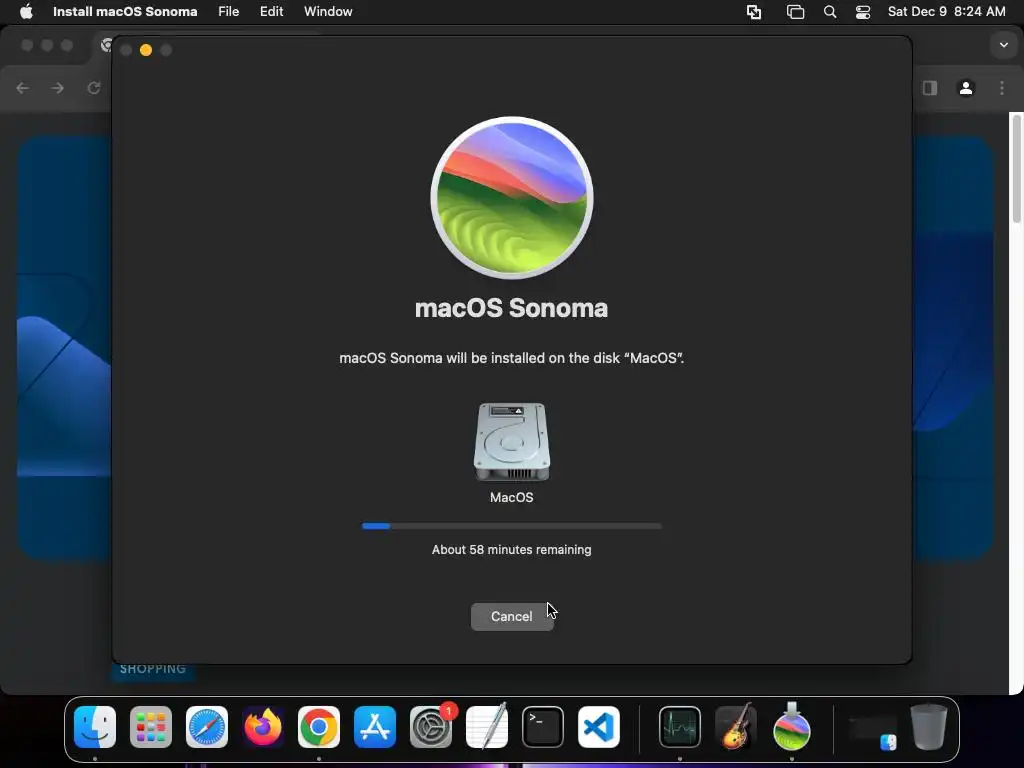Open Control Center in menu bar
1024x768 pixels.
863,12
